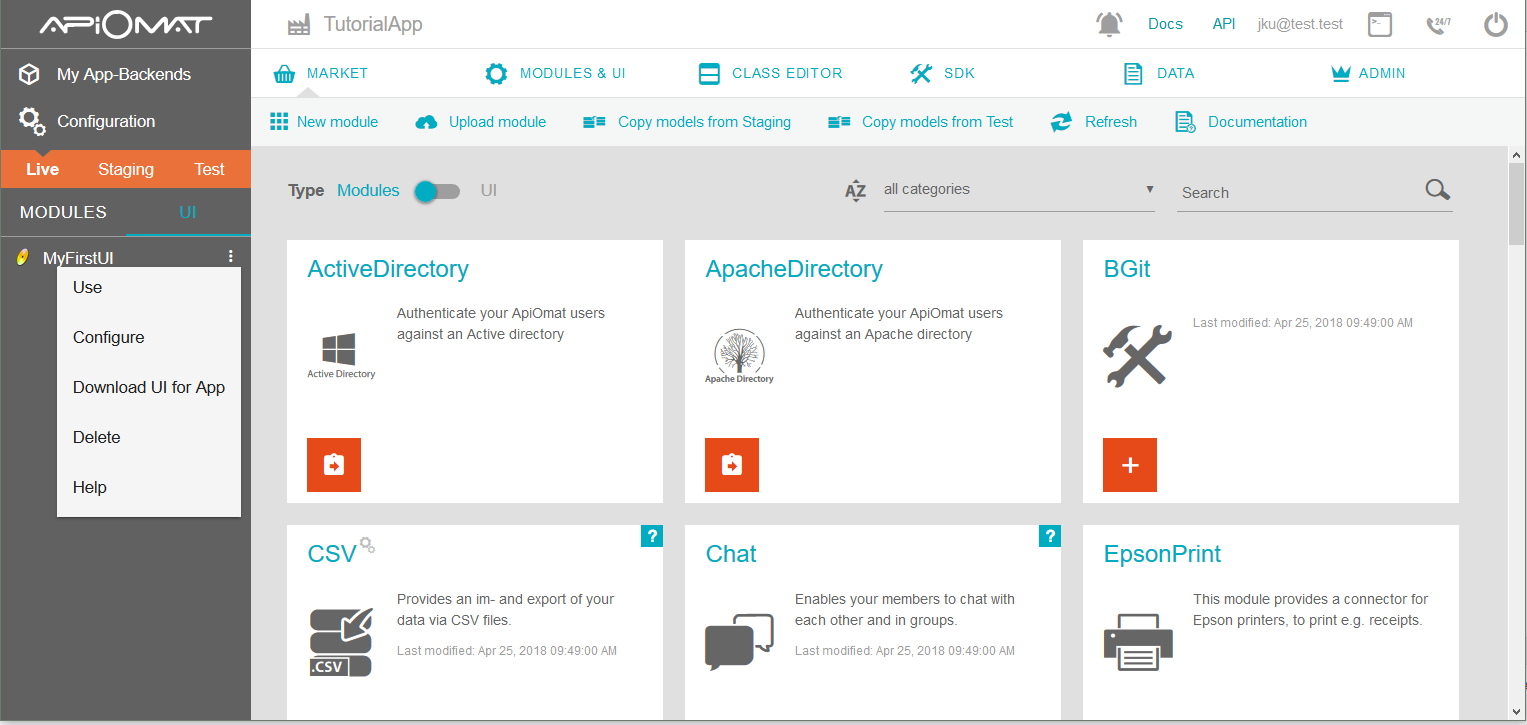Open the ActiveDirectory module title
This screenshot has height=725, width=1527.
[388, 269]
